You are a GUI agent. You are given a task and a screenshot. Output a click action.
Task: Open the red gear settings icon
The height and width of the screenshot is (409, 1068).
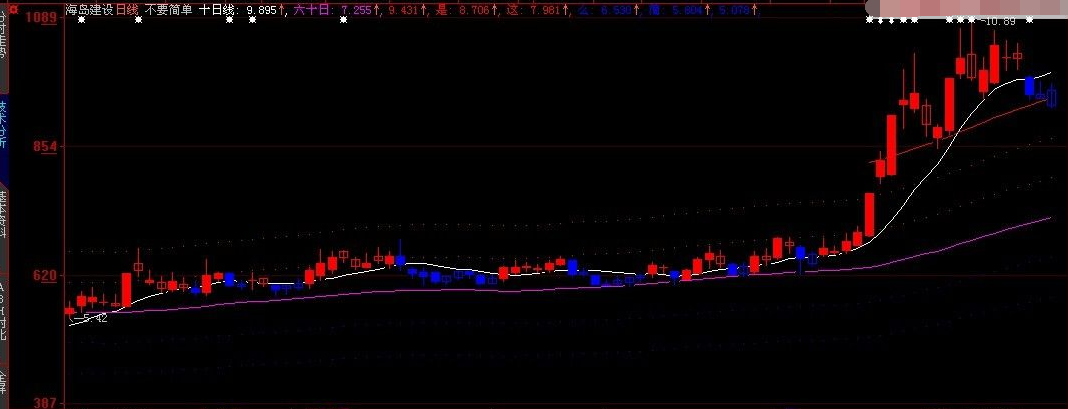click(x=12, y=8)
